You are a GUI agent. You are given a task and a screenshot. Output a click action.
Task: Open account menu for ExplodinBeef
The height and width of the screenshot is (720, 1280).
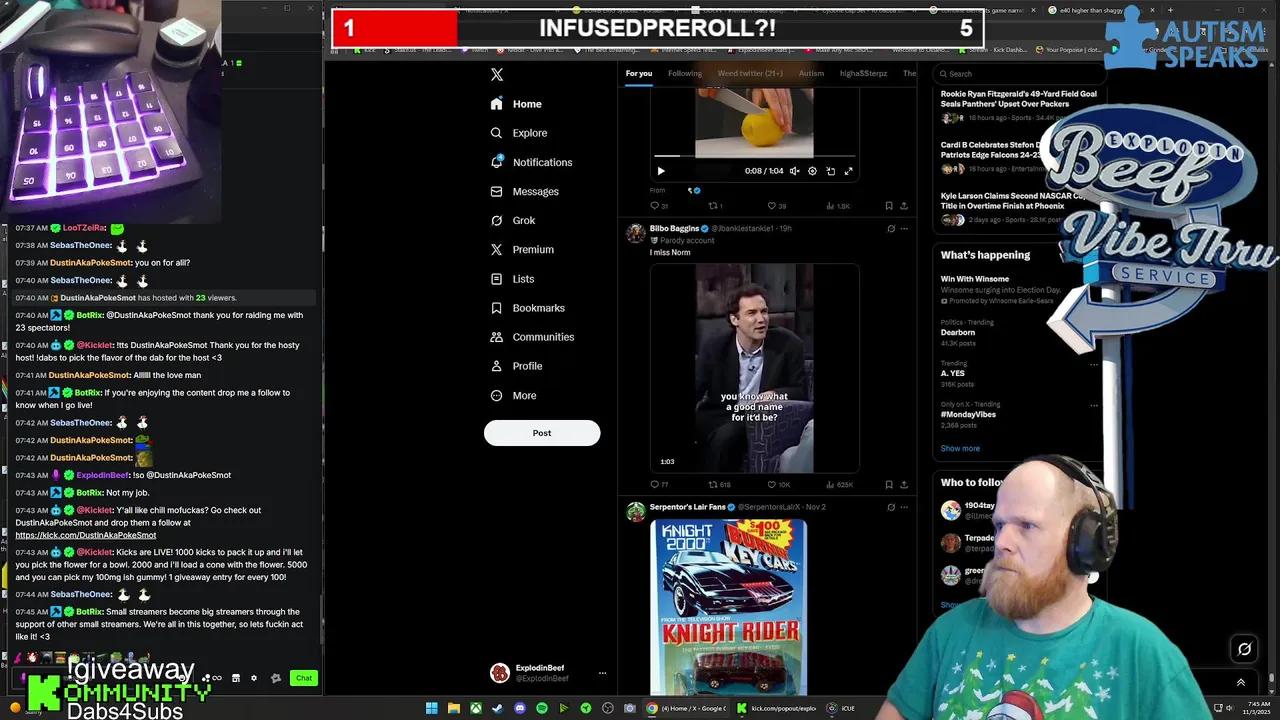pos(548,673)
